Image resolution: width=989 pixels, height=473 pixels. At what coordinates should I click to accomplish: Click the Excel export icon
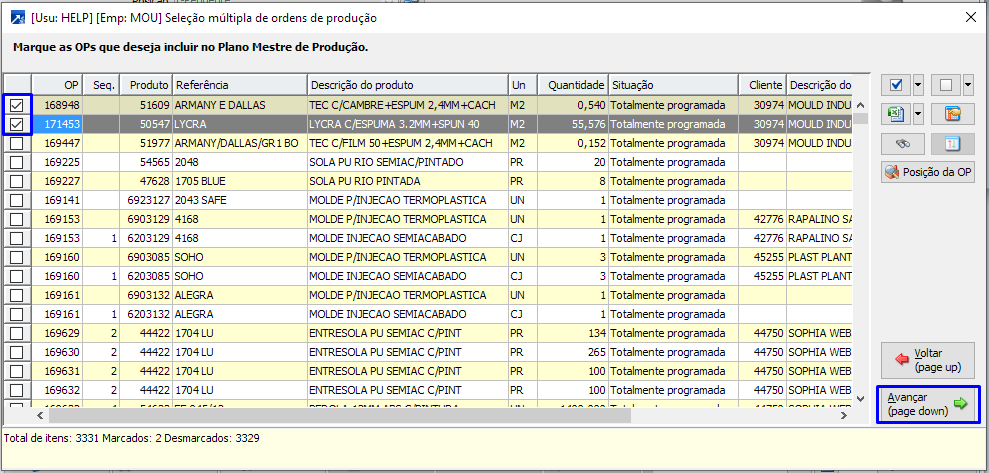pos(895,114)
